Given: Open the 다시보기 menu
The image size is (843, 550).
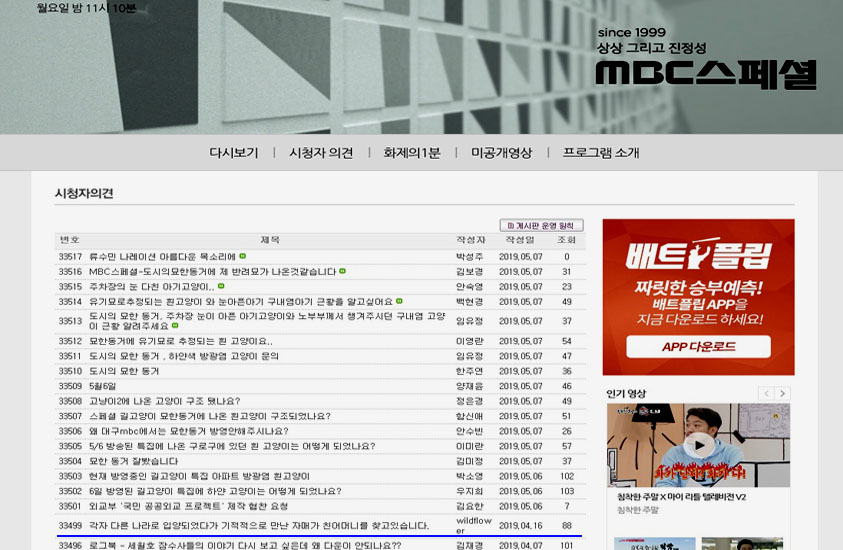Looking at the screenshot, I should [233, 153].
